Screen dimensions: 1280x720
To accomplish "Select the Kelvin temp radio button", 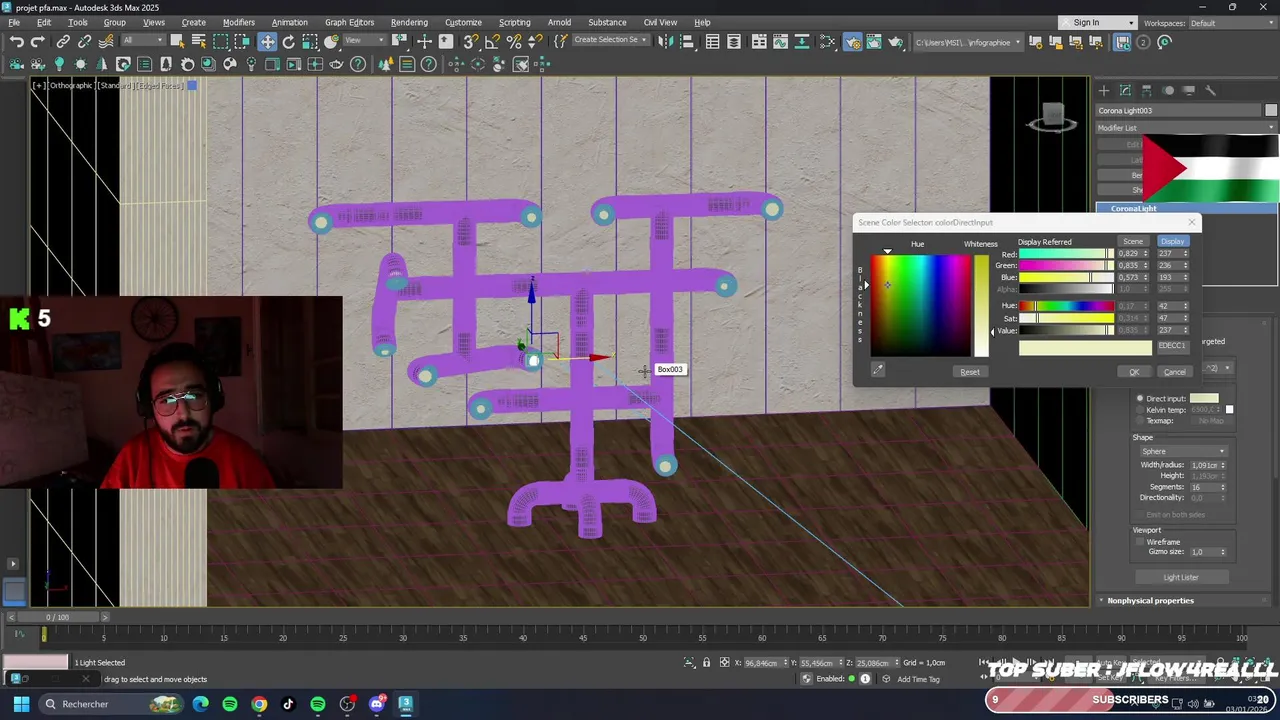I will (1140, 410).
